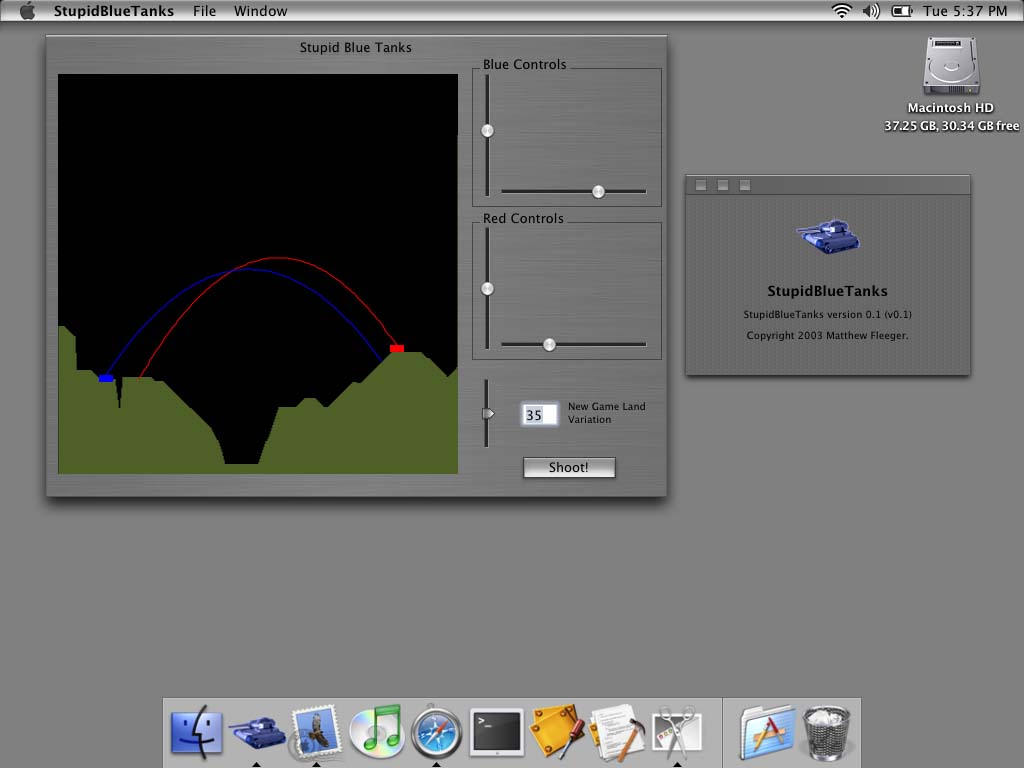Select the Macintosh HD desktop icon
Screen dimensions: 1024x768
click(951, 67)
